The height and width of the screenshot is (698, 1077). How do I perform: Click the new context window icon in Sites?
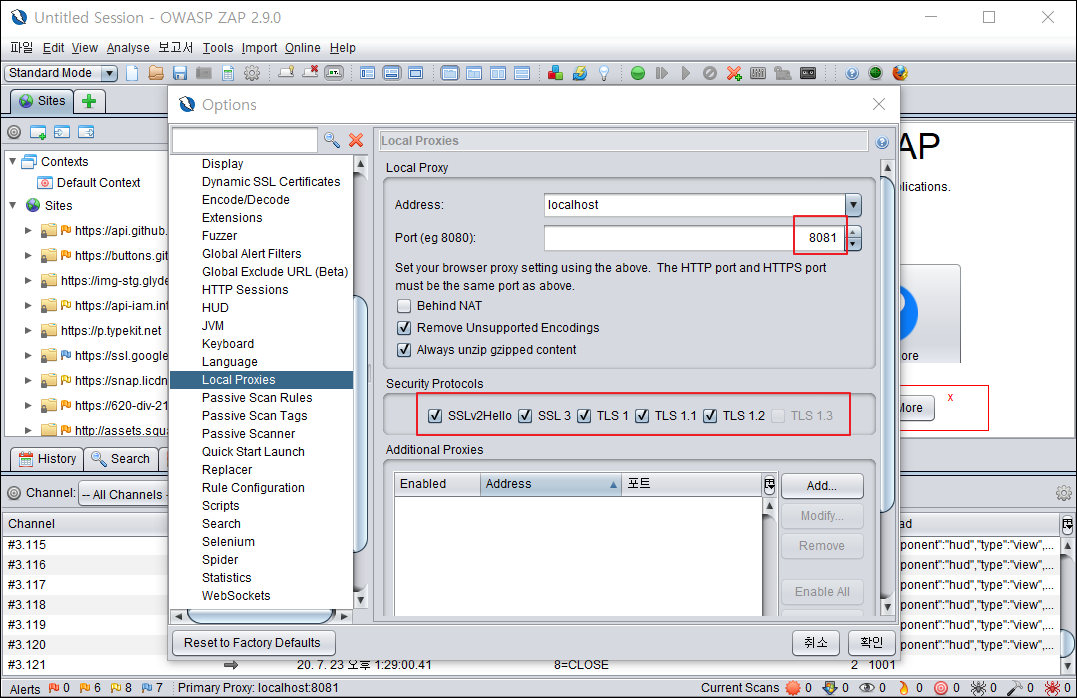38,132
